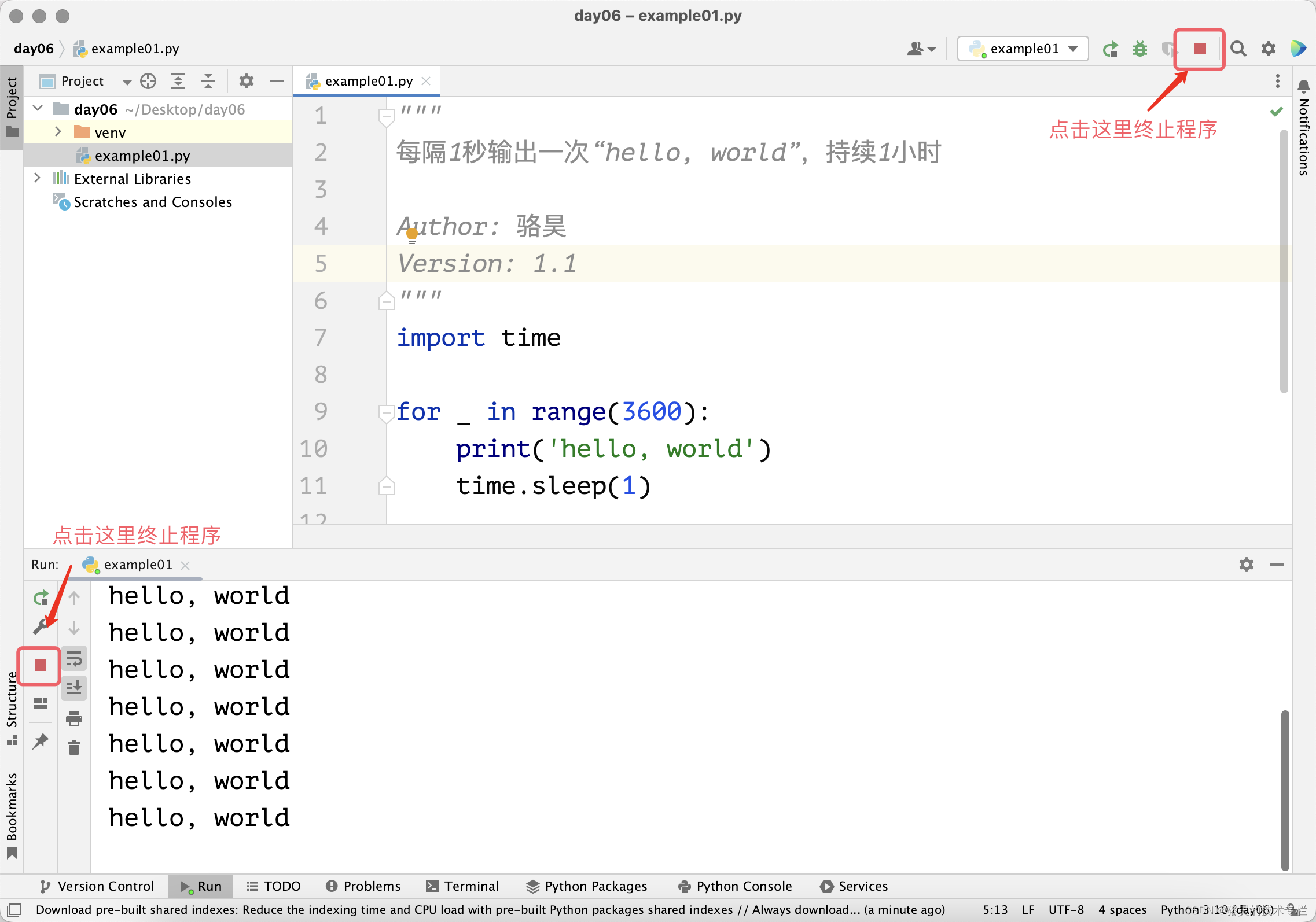1316x922 pixels.
Task: Click the scroll up arrow in Run panel
Action: [74, 597]
